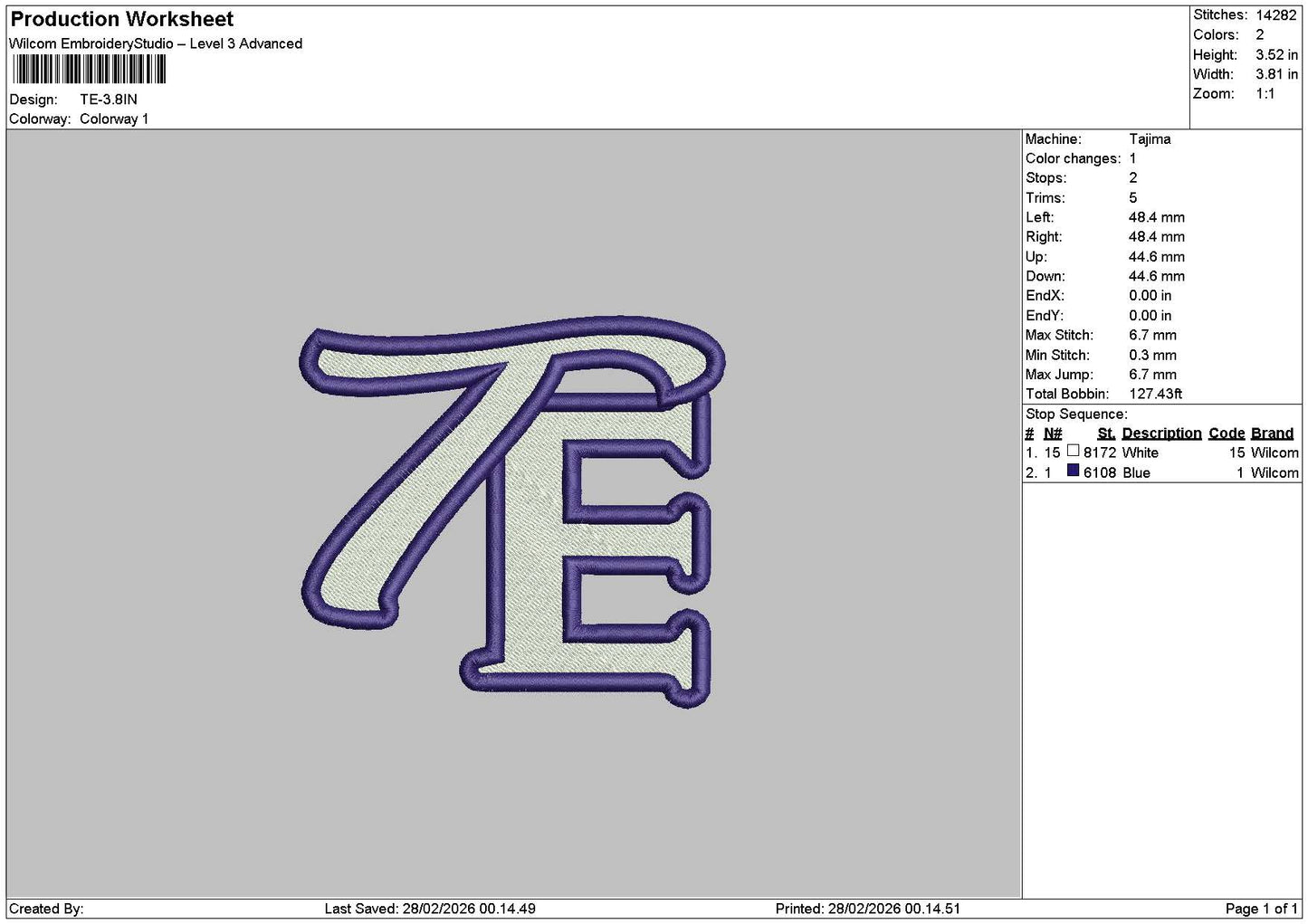1308x924 pixels.
Task: Click the Stops label
Action: [1045, 178]
